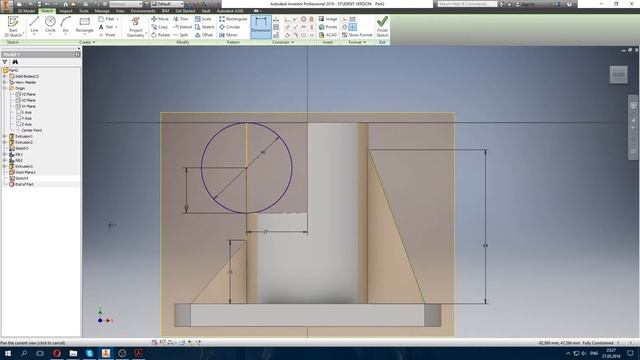The image size is (640, 360).
Task: Click the ViewCube in the canvas
Action: coord(618,75)
